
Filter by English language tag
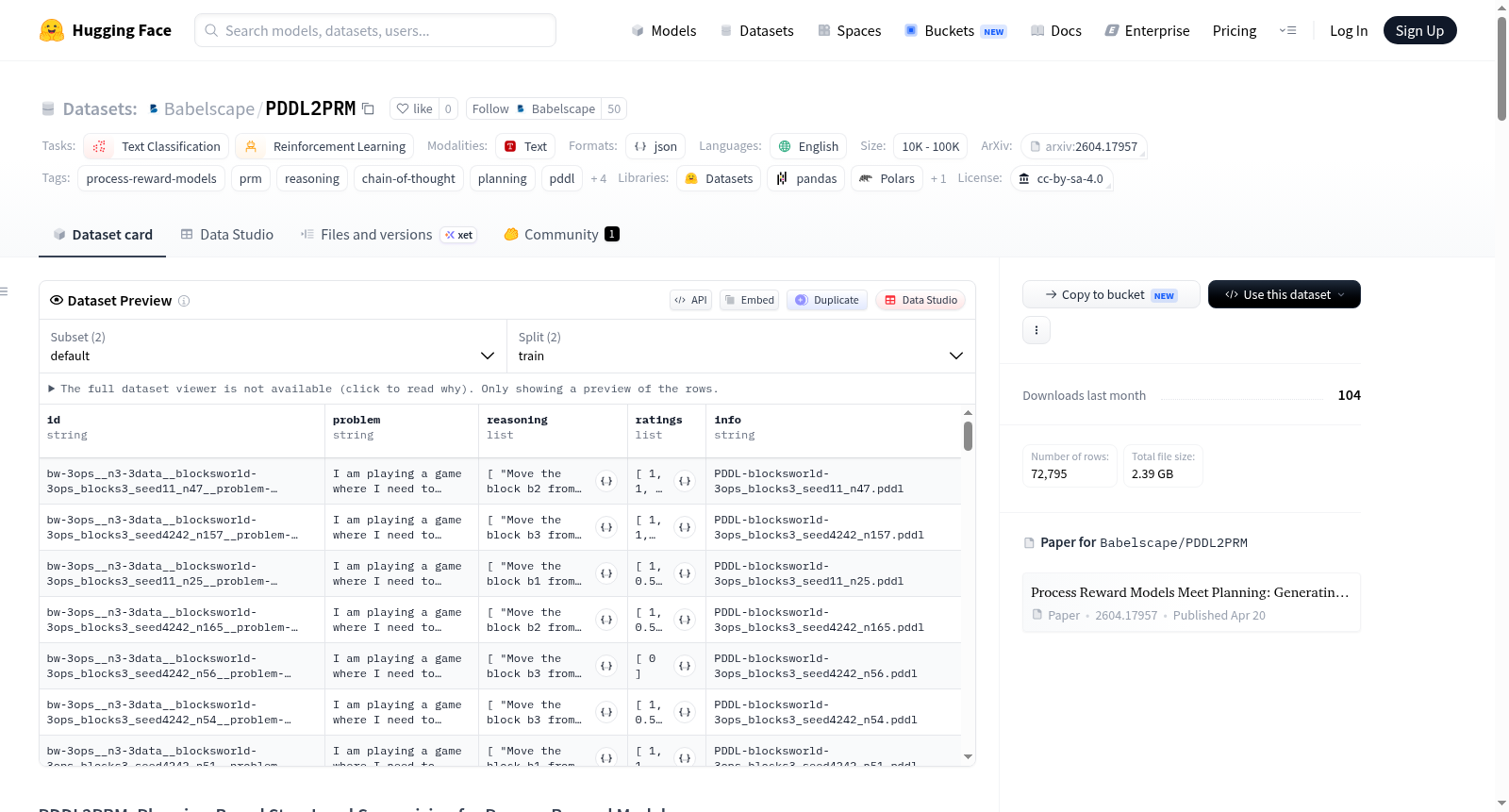click(x=808, y=146)
